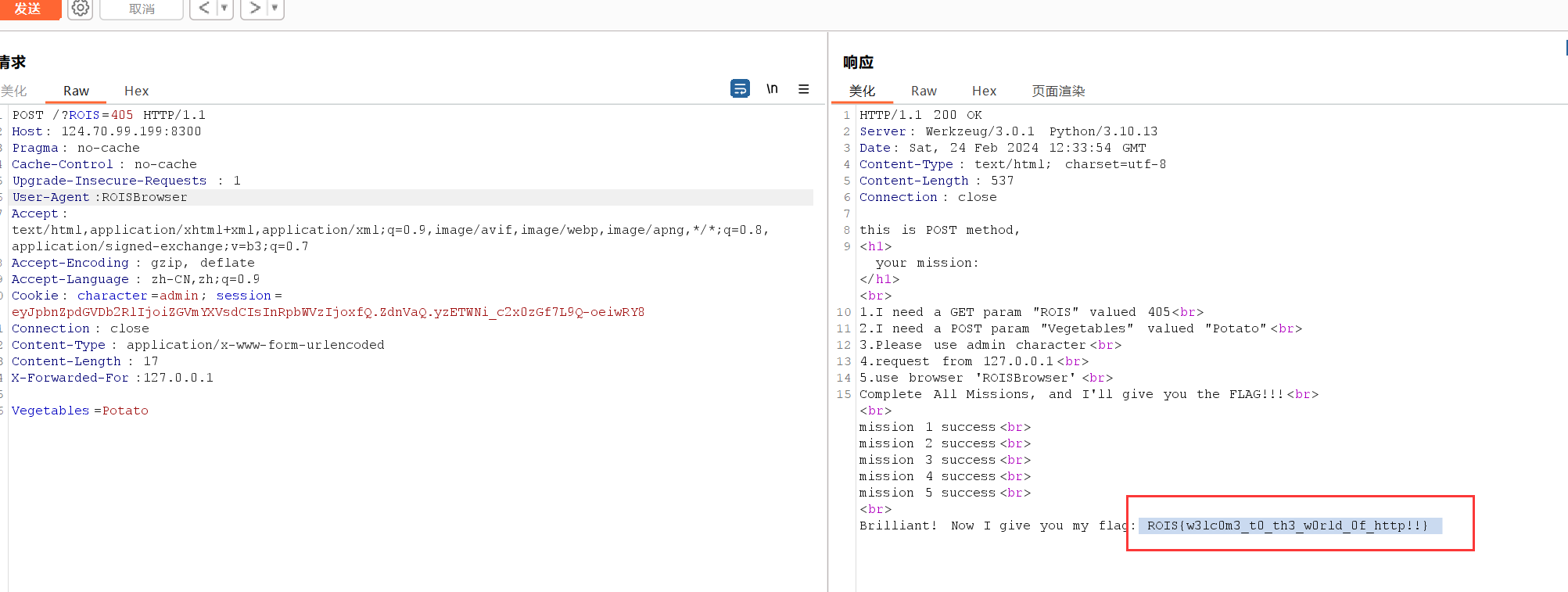Image resolution: width=1568 pixels, height=592 pixels.
Task: Go back to previous request in history
Action: [x=203, y=9]
